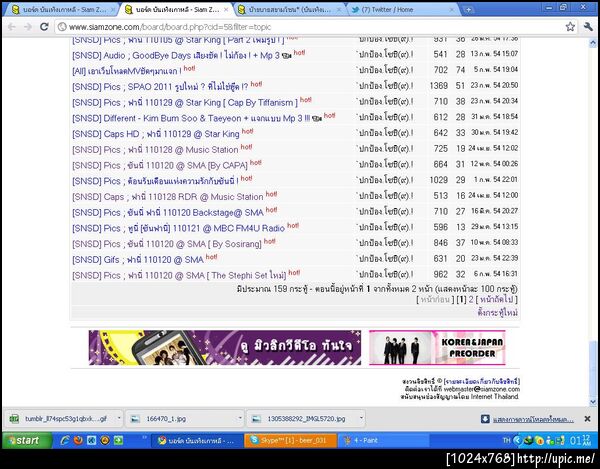Click the TH language indicator in tray
The image size is (600, 469).
(506, 440)
